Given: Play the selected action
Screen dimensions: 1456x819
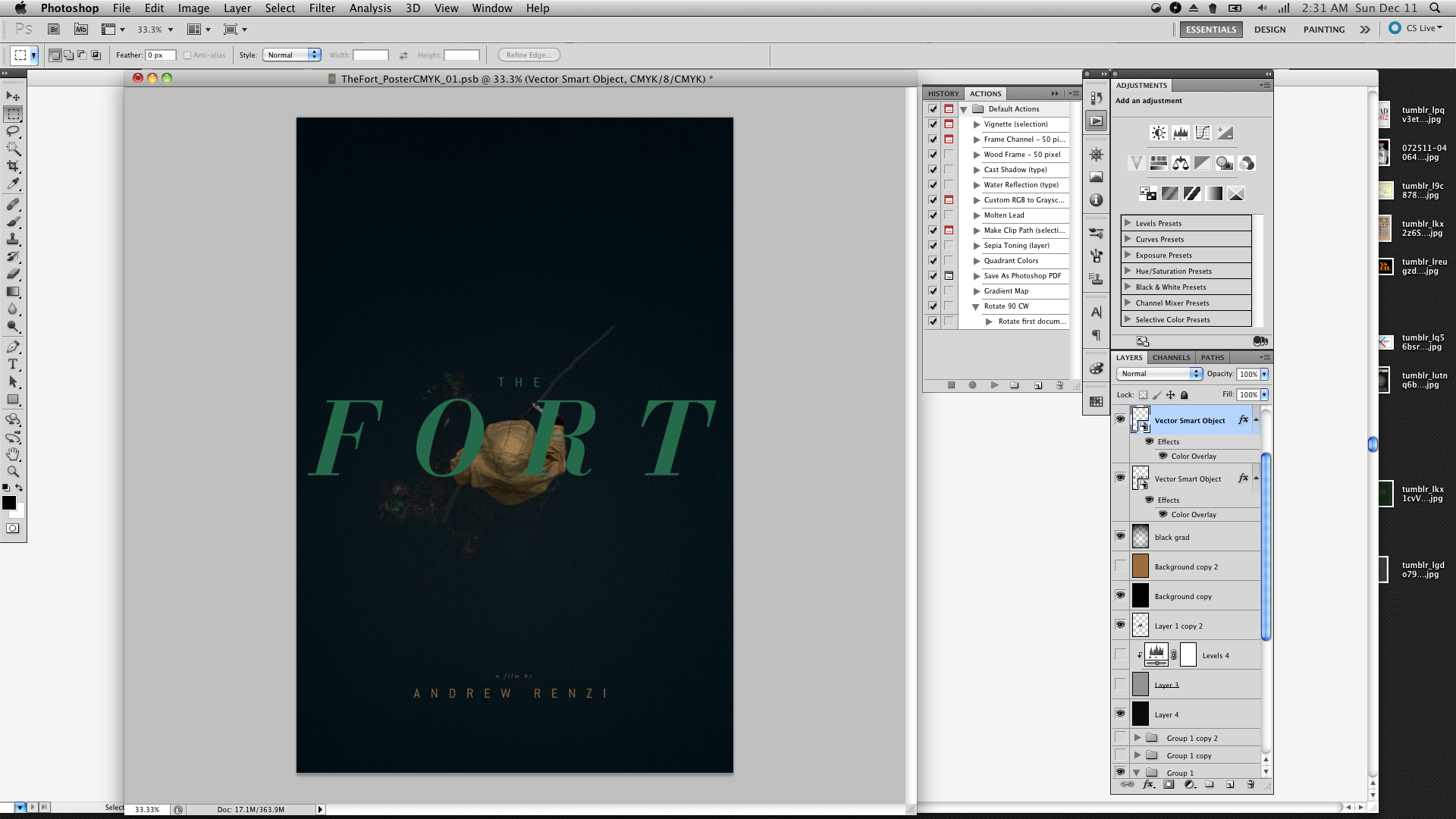Looking at the screenshot, I should 994,385.
